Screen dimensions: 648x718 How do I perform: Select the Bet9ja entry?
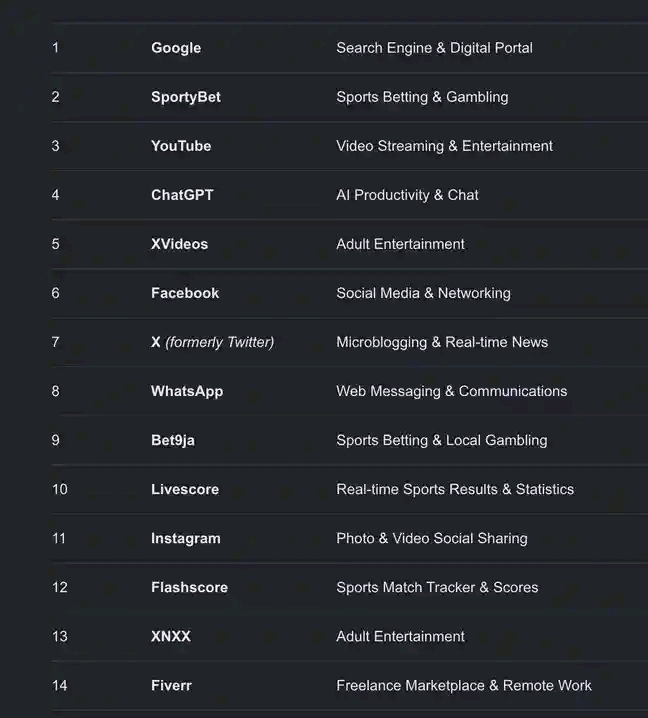click(x=173, y=441)
